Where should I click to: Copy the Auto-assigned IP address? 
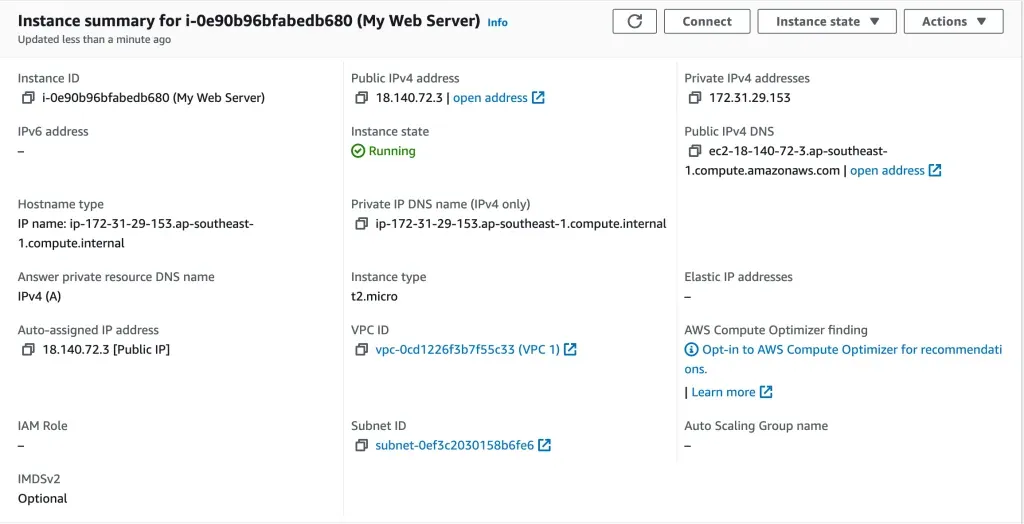(x=27, y=350)
